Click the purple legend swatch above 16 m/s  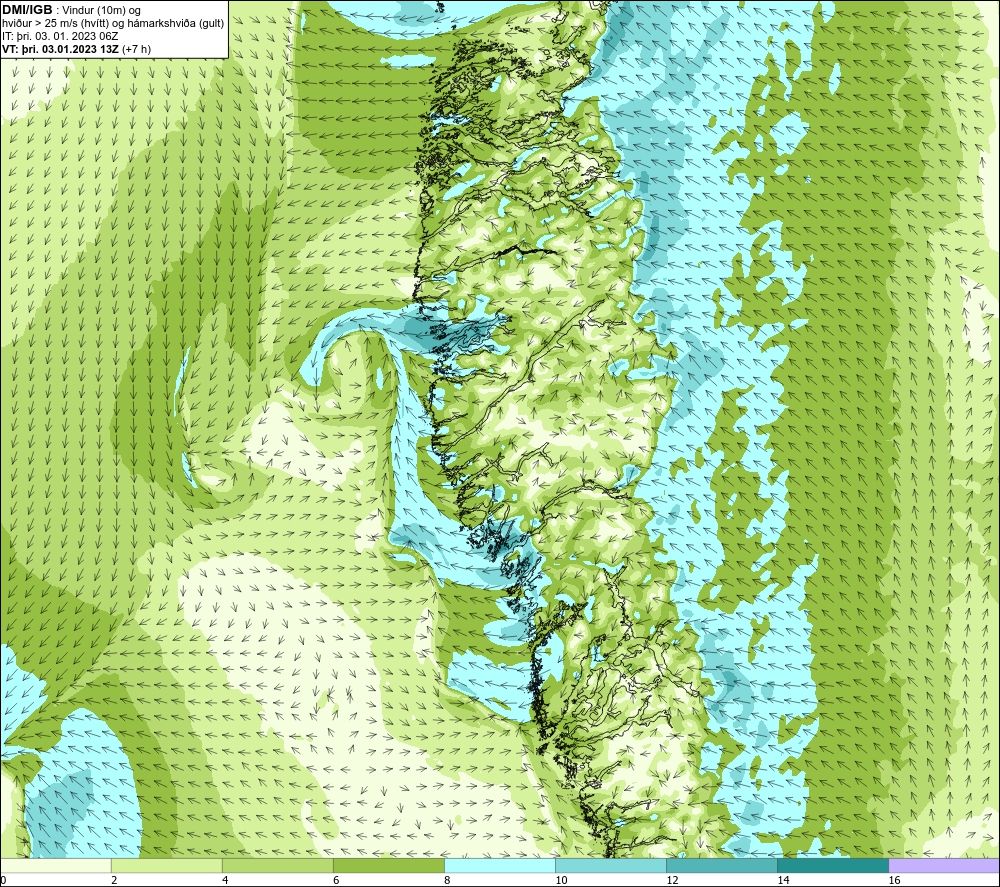pos(944,865)
